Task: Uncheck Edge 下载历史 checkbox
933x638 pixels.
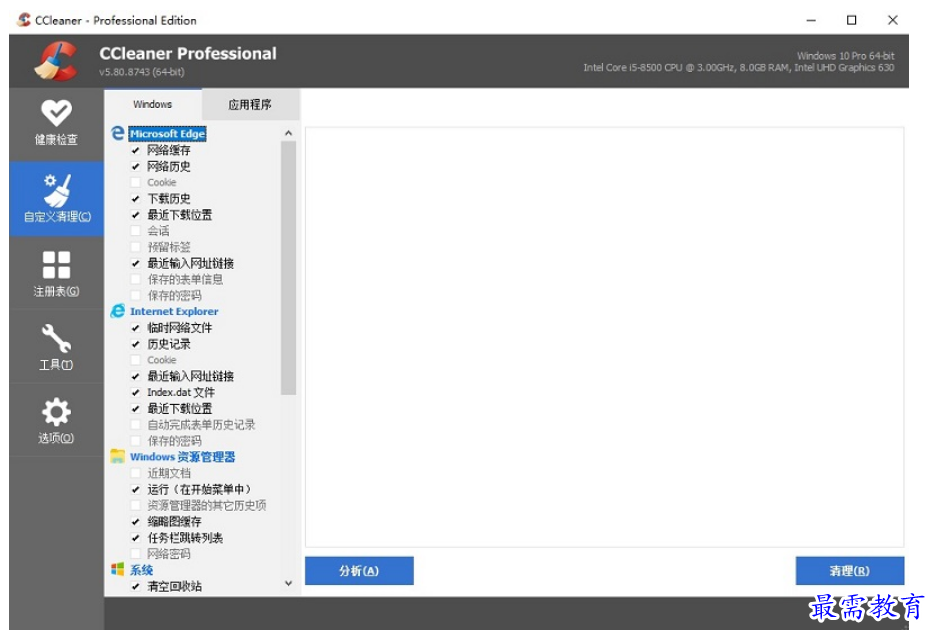Action: (136, 198)
